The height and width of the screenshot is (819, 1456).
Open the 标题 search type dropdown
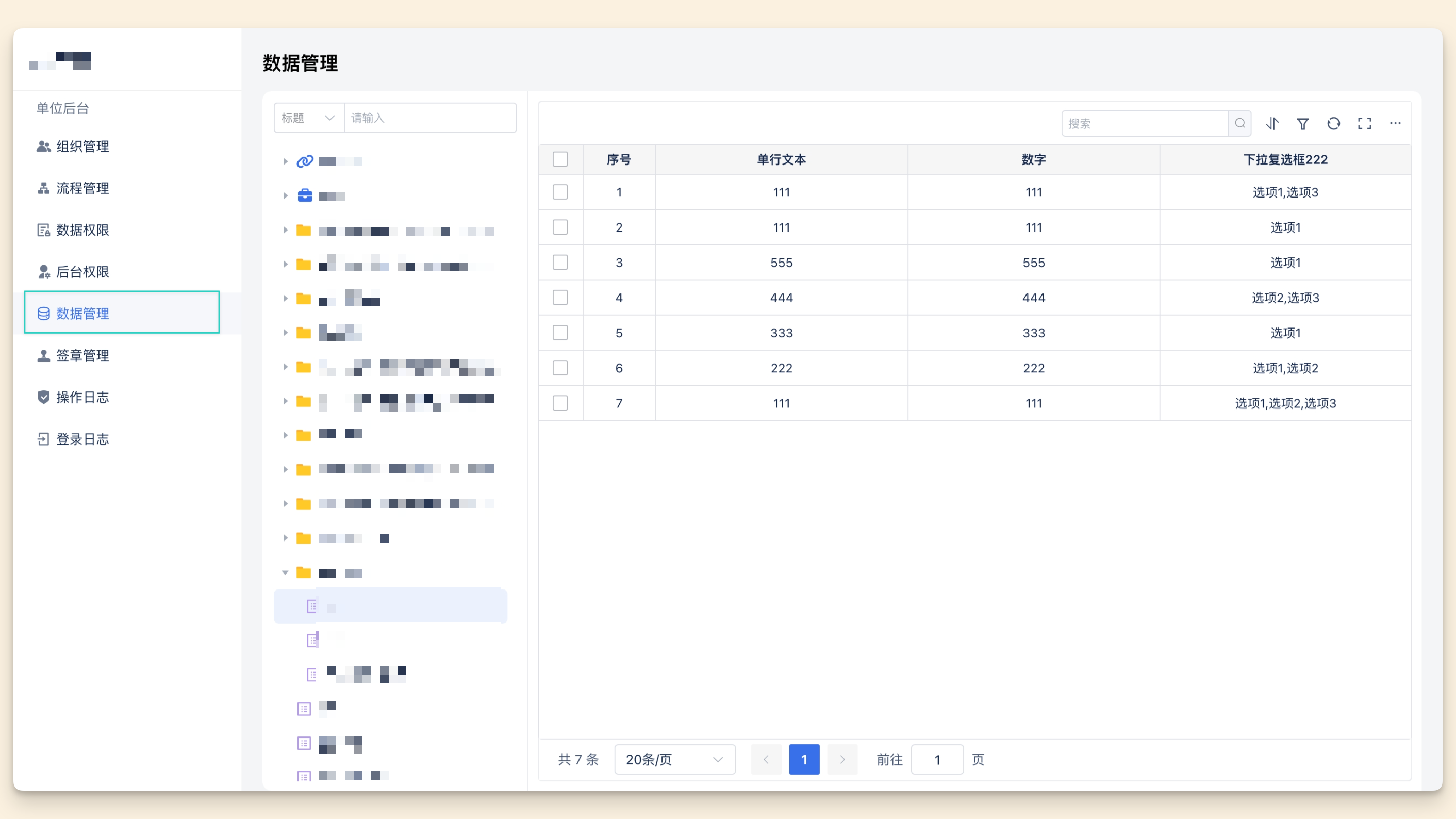309,118
